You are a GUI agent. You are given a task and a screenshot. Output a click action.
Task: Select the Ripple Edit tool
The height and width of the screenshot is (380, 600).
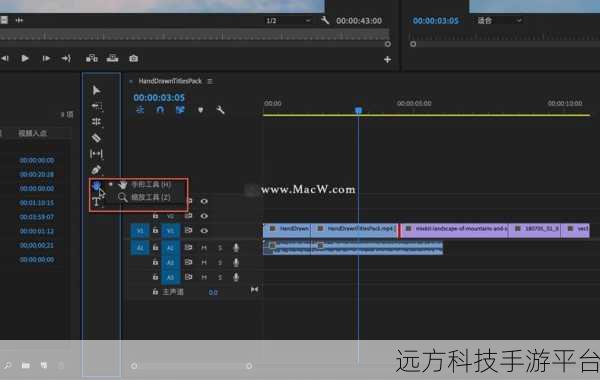pyautogui.click(x=96, y=122)
